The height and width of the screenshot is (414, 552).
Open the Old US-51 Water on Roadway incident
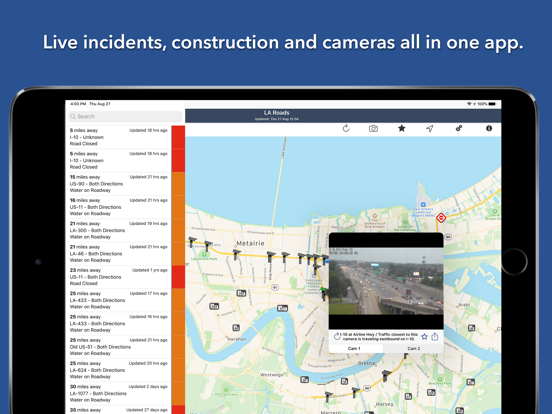click(125, 346)
